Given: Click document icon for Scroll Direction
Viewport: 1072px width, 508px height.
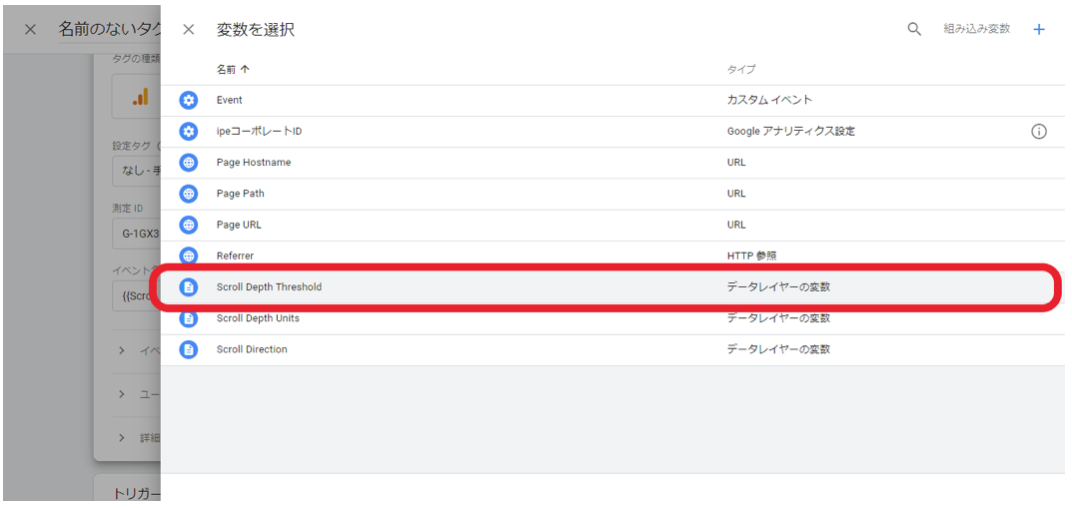Looking at the screenshot, I should (189, 349).
